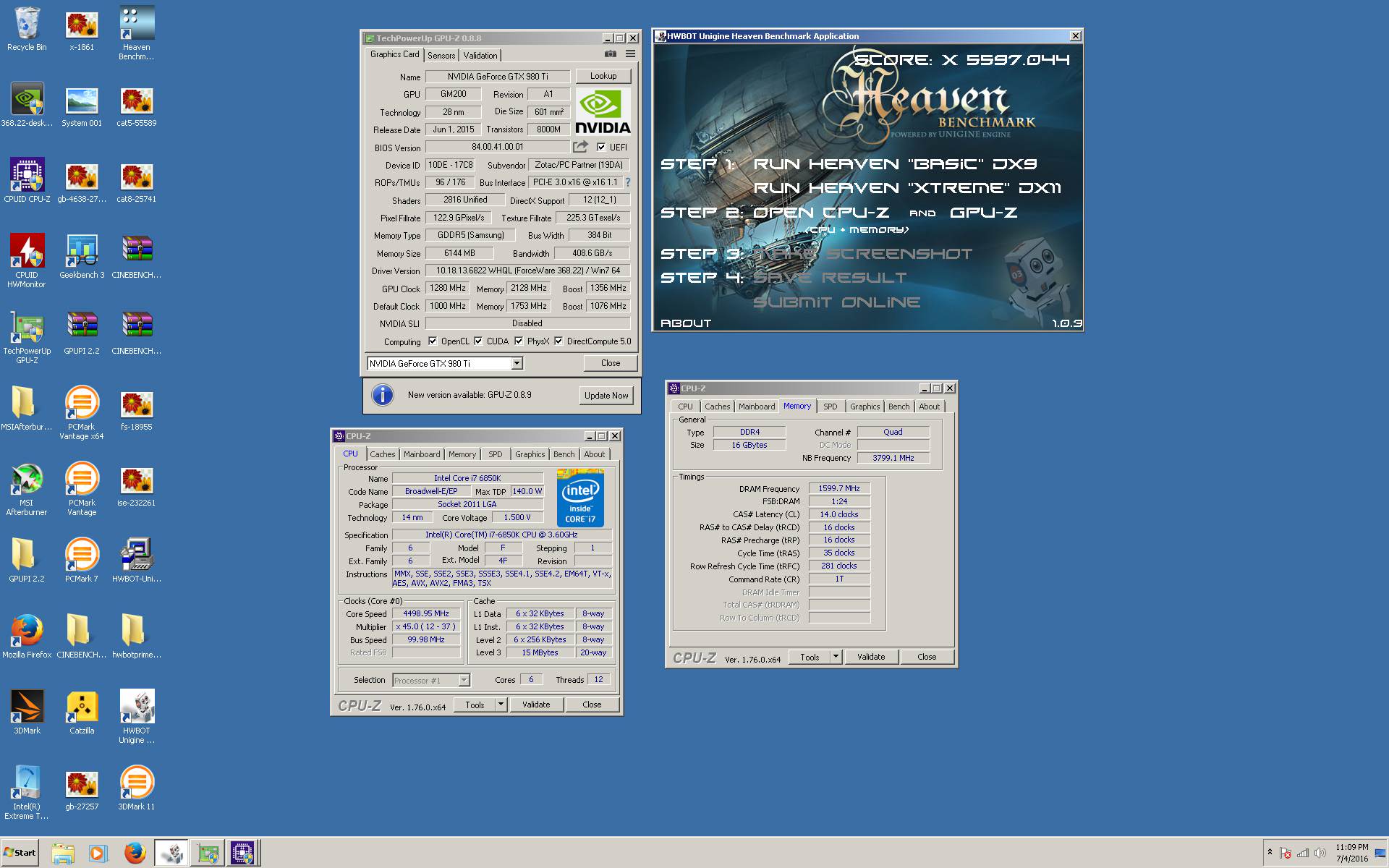Launch PCMark Vantage x64 shortcut

coord(82,414)
